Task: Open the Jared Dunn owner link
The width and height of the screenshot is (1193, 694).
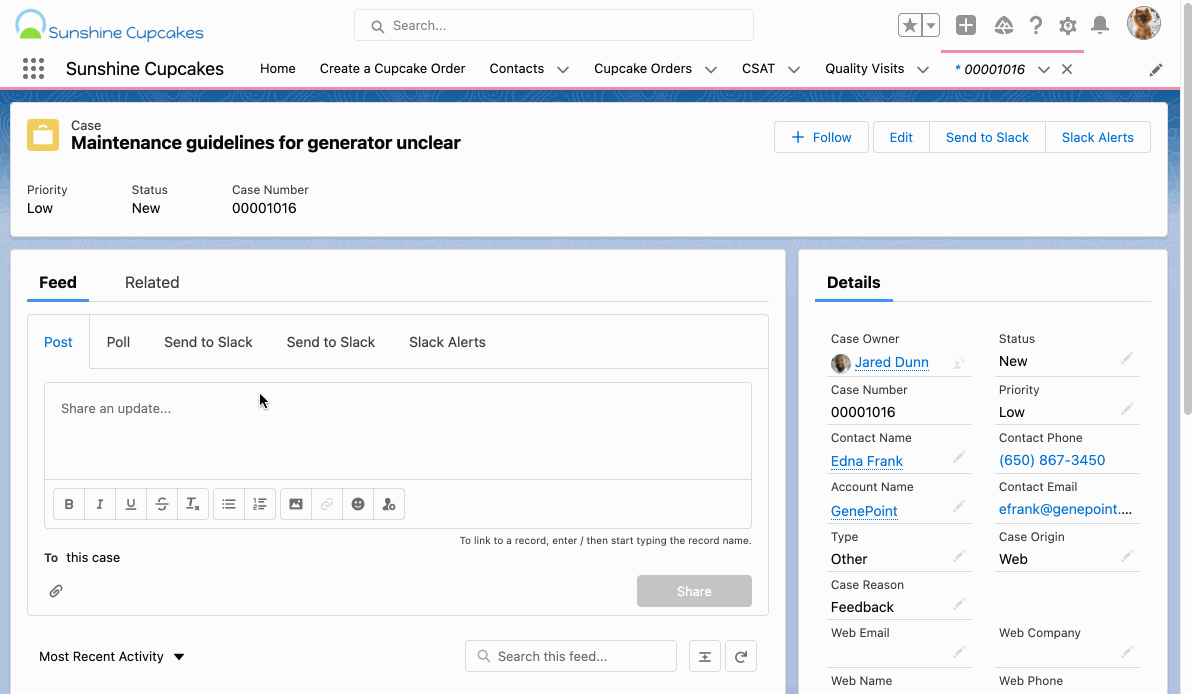Action: point(892,362)
